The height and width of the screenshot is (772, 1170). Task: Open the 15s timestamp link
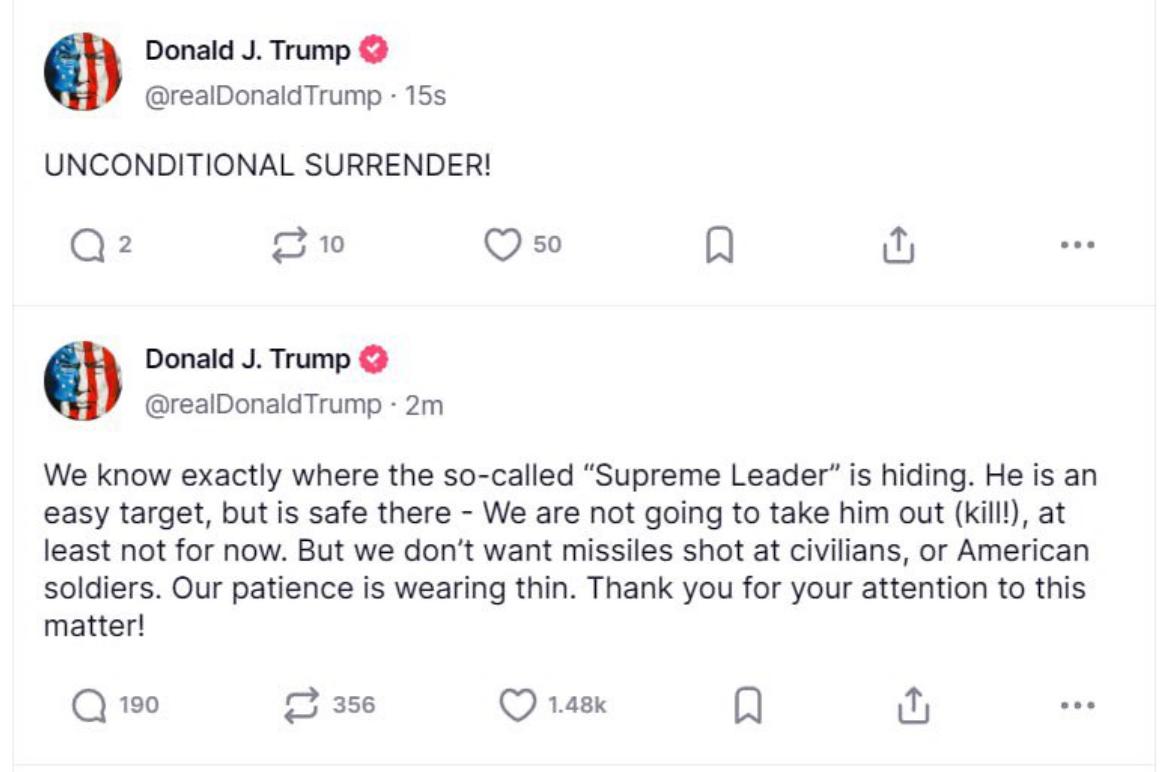pos(425,97)
